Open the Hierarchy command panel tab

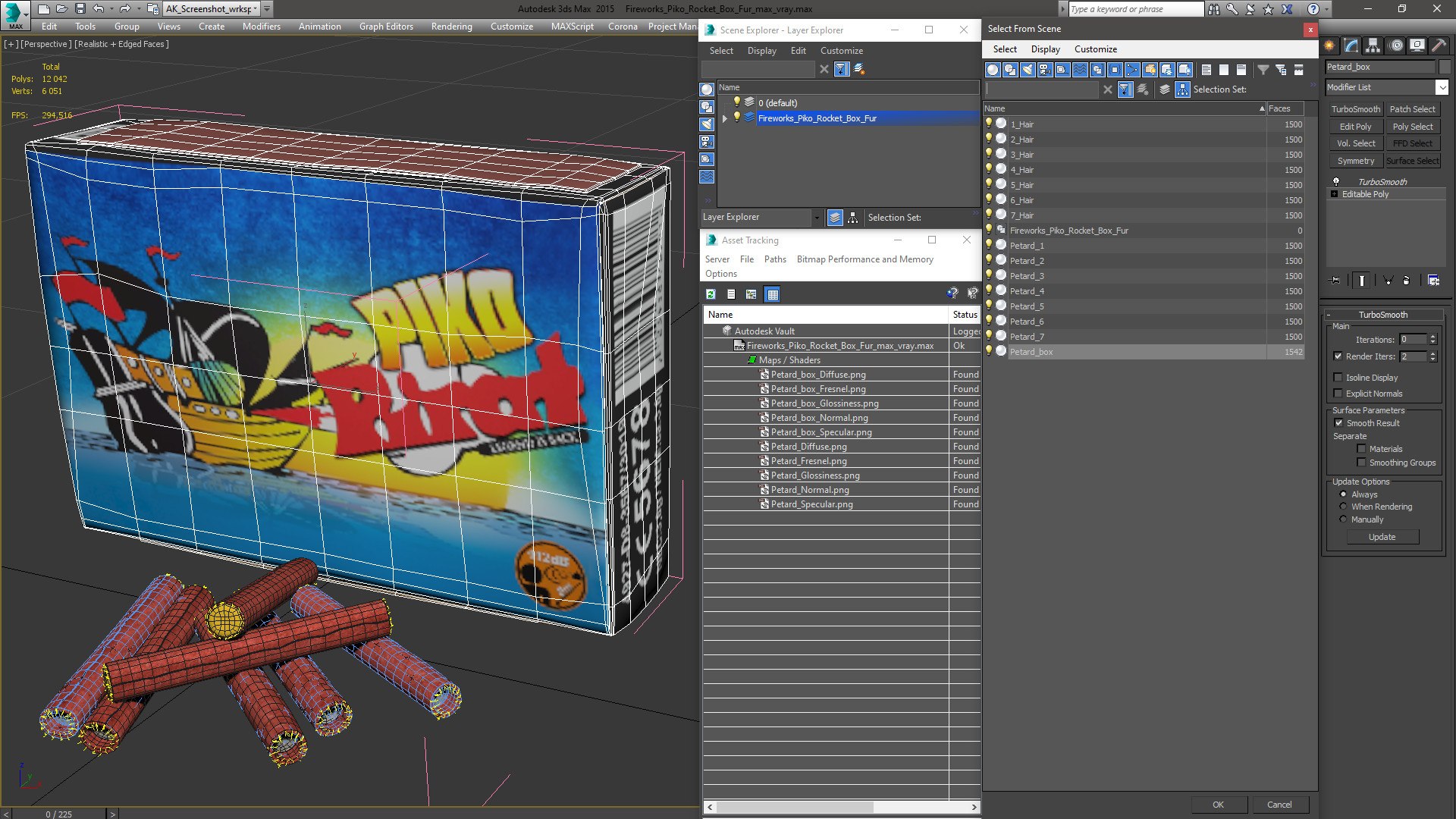1373,45
